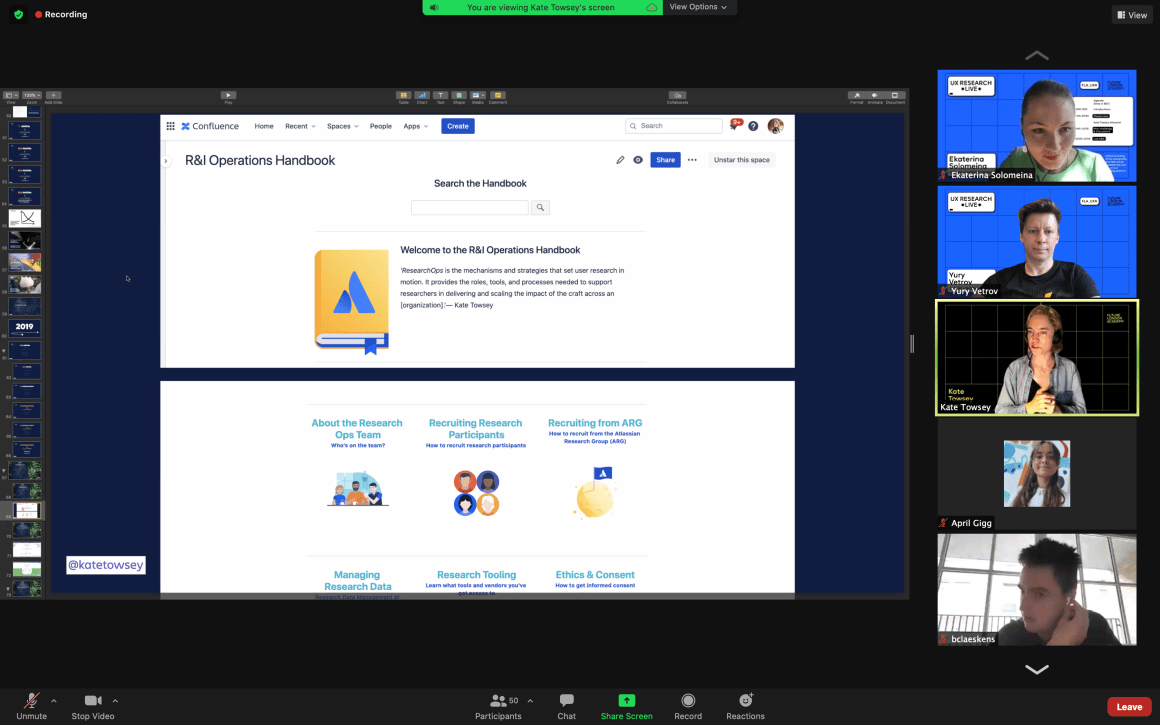Open the Keynote Document inspector
Image resolution: width=1160 pixels, height=725 pixels.
(894, 95)
